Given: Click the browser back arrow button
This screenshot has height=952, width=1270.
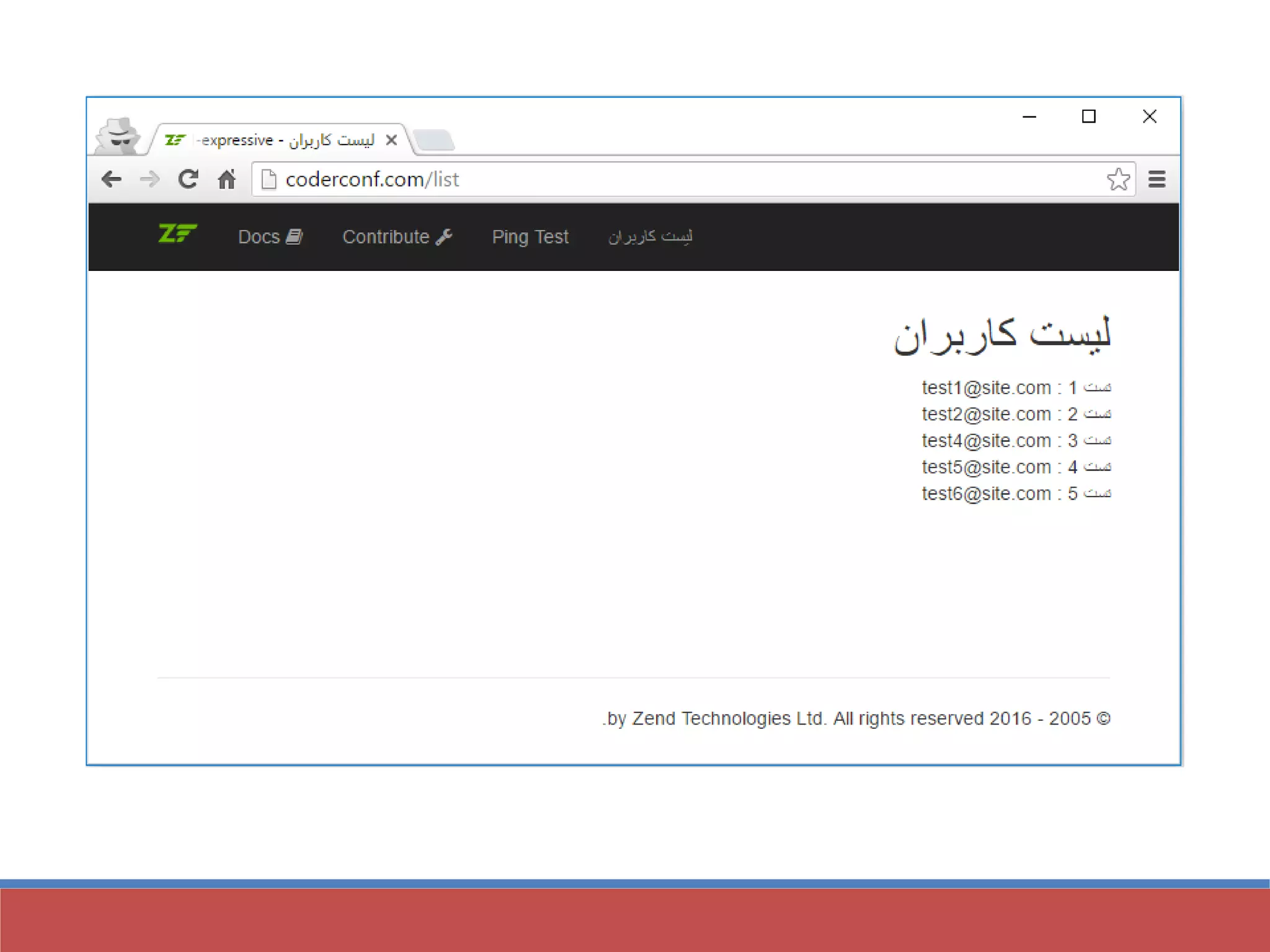Looking at the screenshot, I should click(112, 180).
